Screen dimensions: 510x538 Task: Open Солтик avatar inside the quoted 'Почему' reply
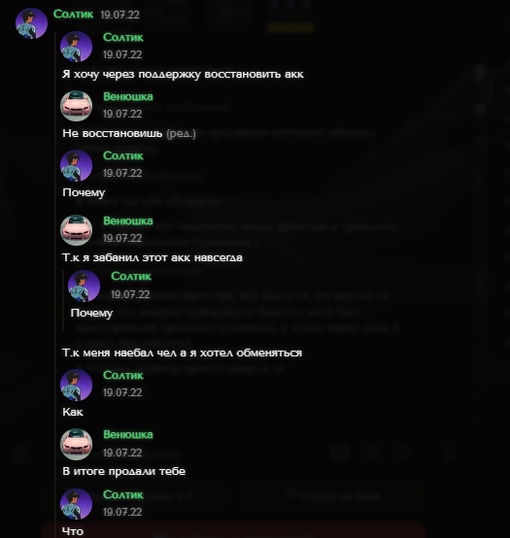[84, 286]
